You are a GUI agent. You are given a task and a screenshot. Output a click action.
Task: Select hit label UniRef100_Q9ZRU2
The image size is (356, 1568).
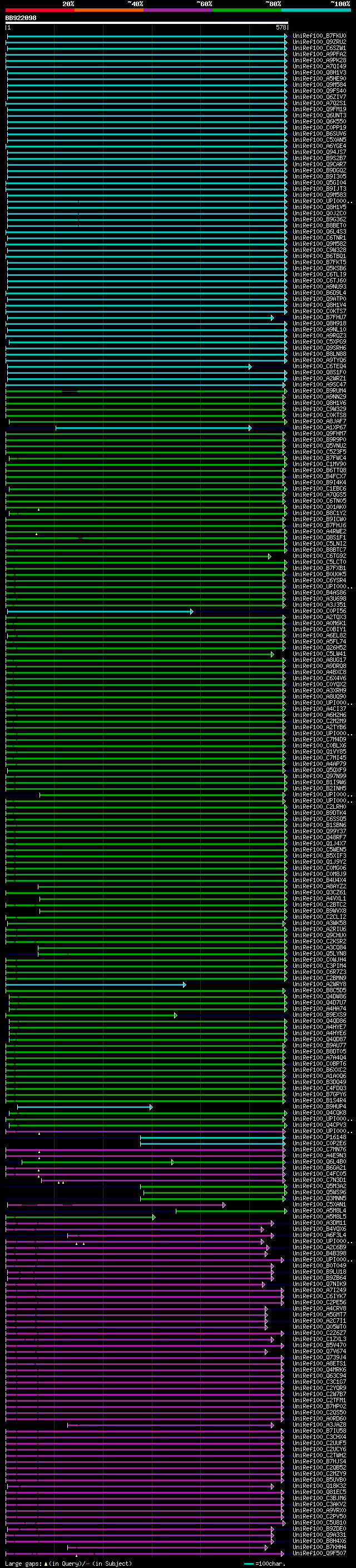click(x=319, y=42)
